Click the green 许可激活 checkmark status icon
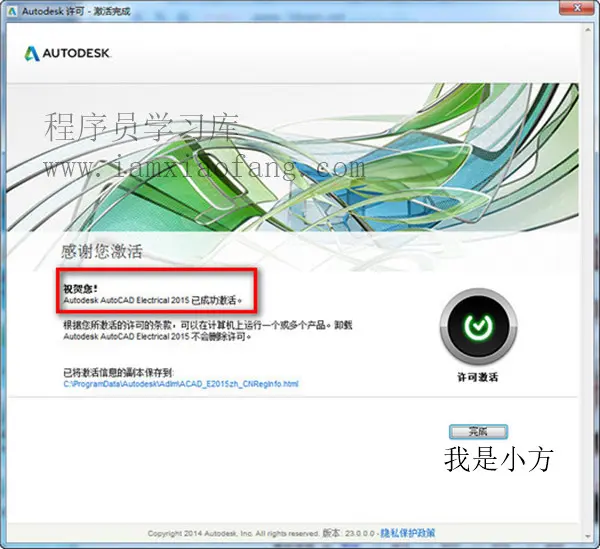 478,326
